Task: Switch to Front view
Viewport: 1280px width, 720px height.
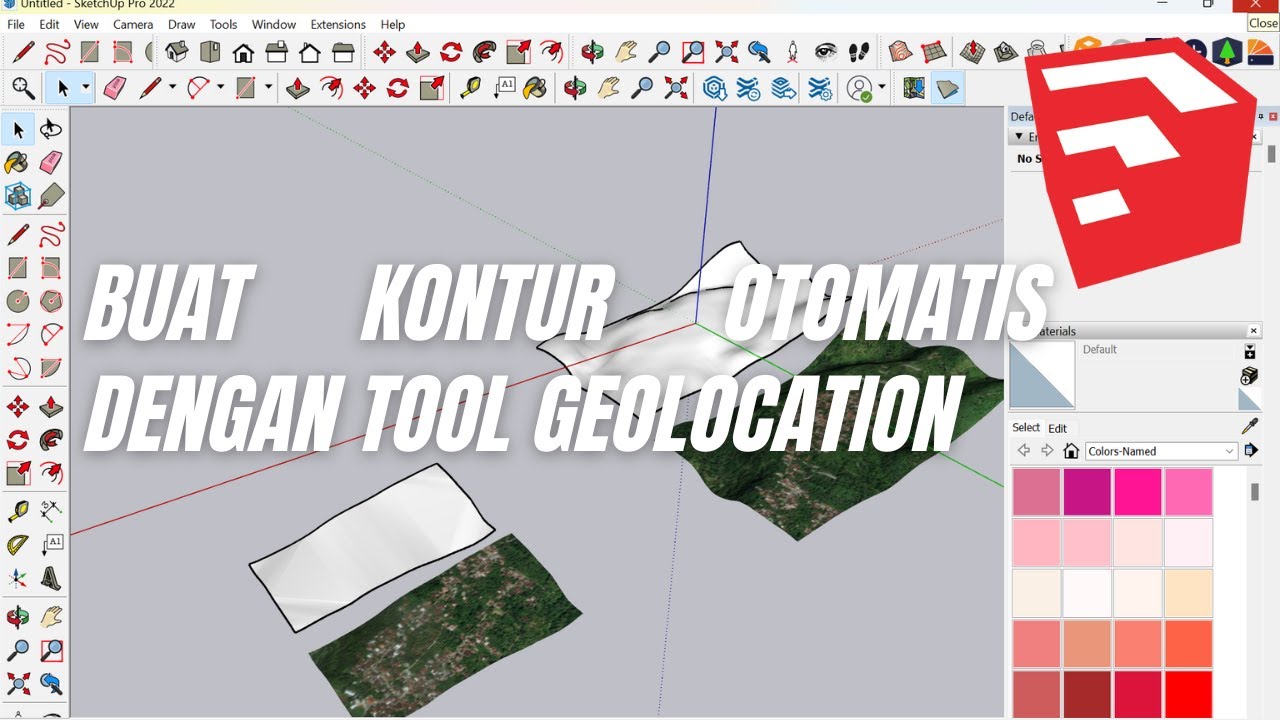Action: point(243,51)
